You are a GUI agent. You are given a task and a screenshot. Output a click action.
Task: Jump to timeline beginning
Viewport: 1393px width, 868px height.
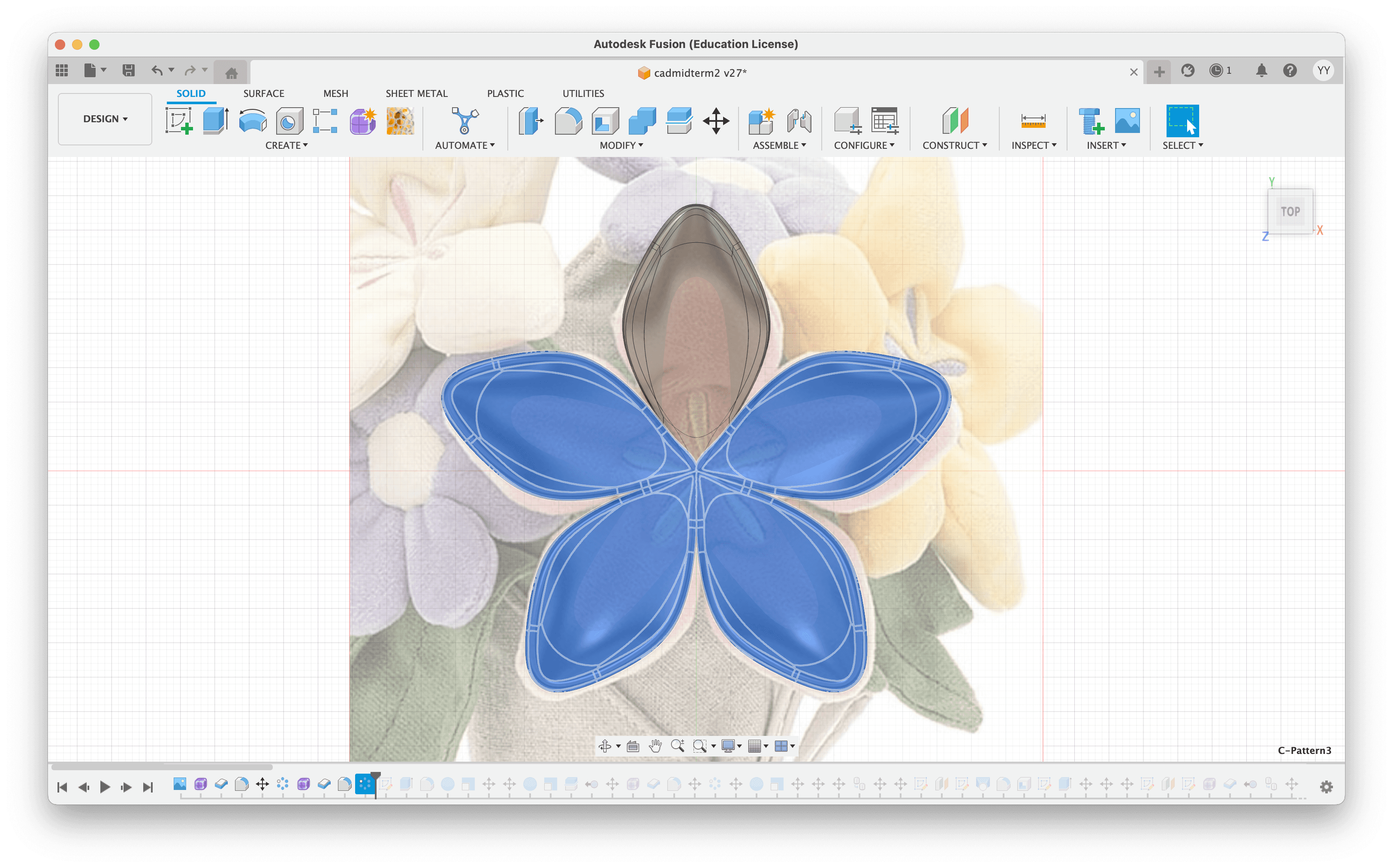point(63,787)
